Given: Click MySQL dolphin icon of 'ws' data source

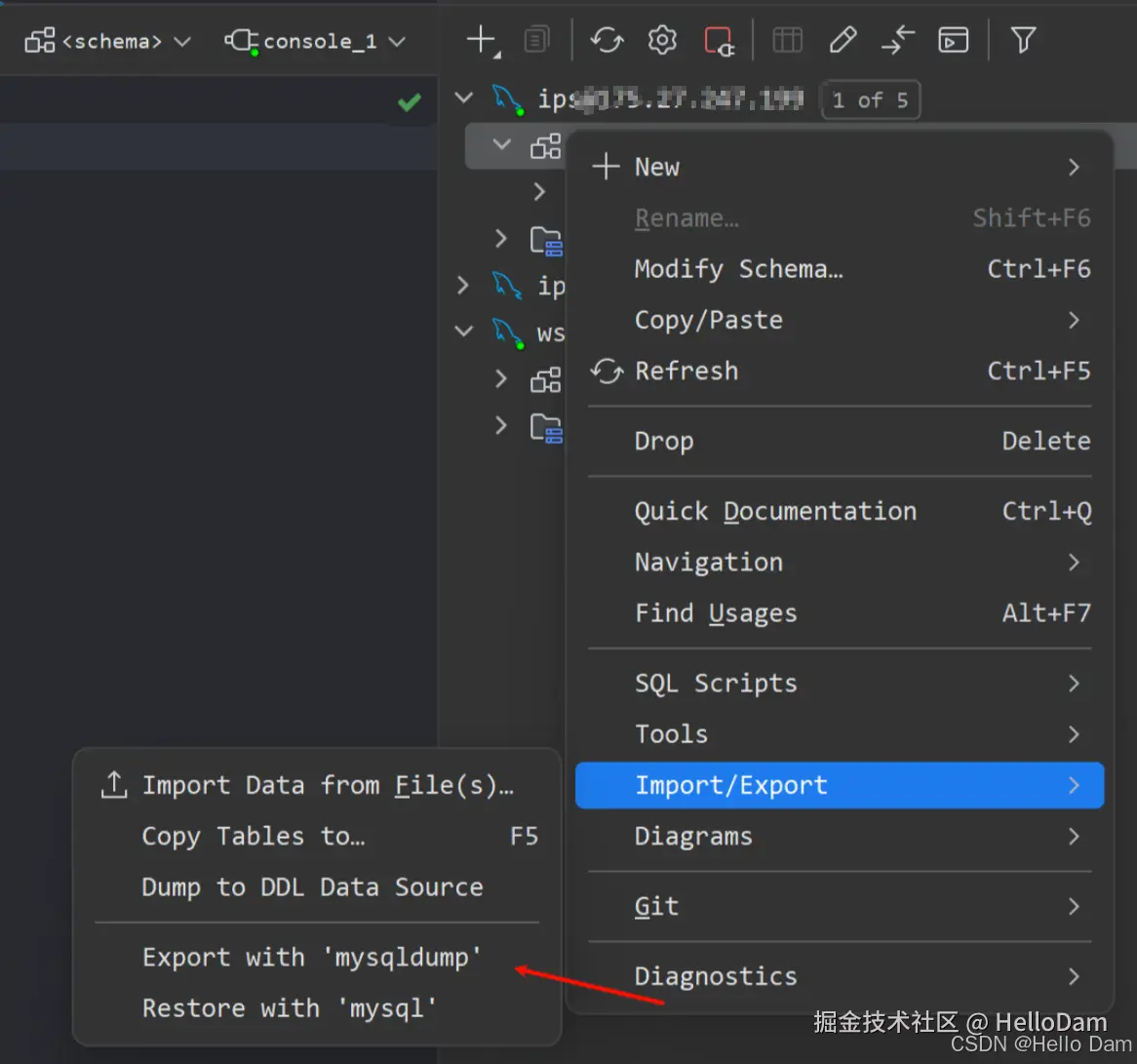Looking at the screenshot, I should click(508, 333).
